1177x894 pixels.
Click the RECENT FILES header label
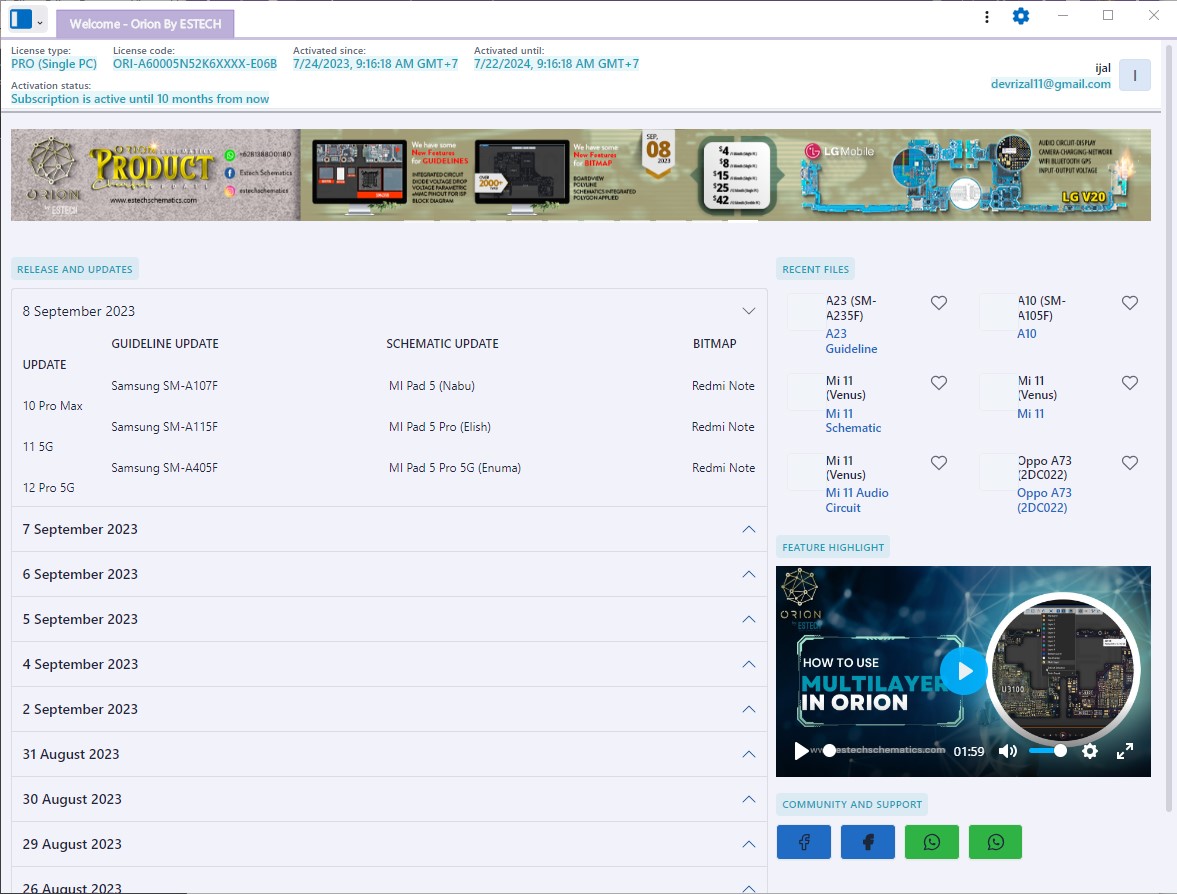815,269
